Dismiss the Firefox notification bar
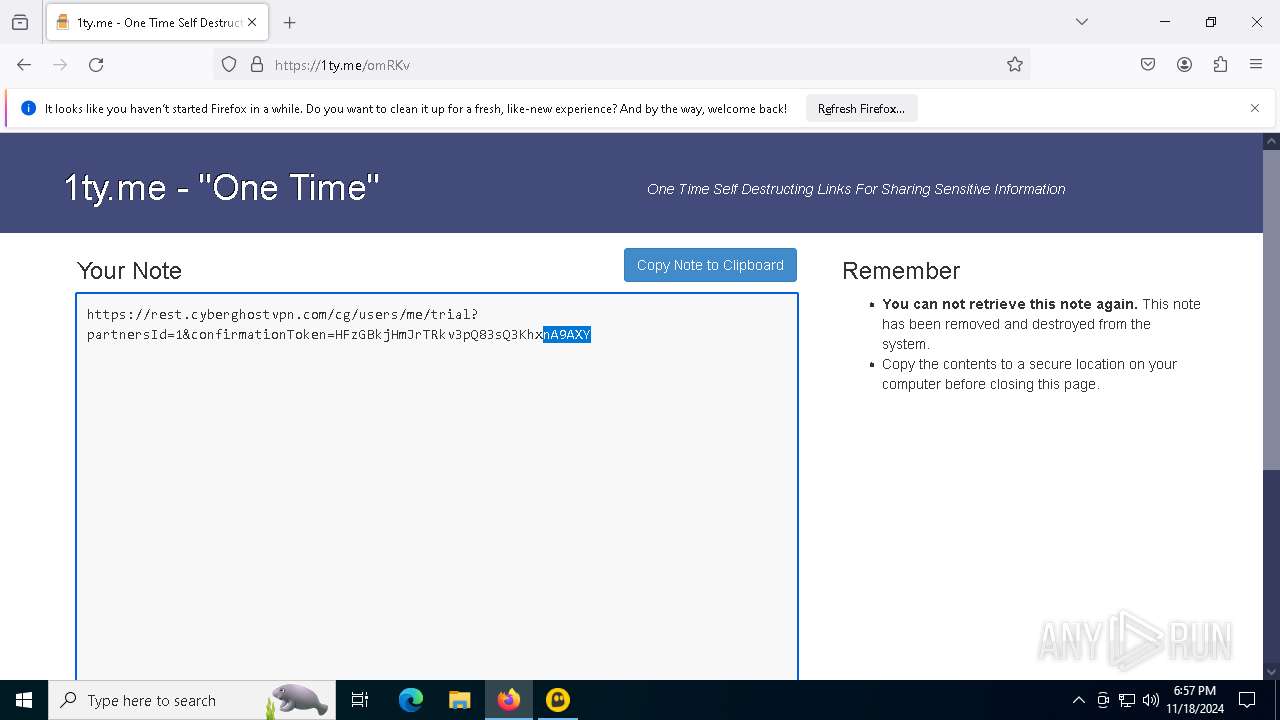This screenshot has height=720, width=1280. coord(1255,108)
